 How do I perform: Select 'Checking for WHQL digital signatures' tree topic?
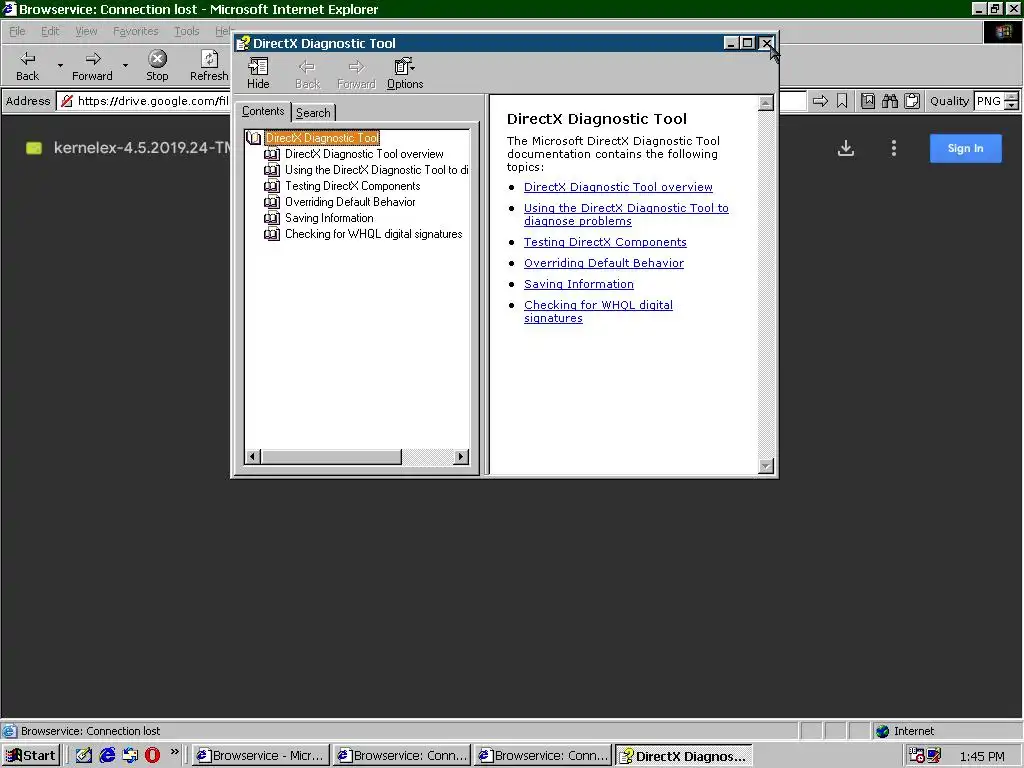pyautogui.click(x=374, y=234)
